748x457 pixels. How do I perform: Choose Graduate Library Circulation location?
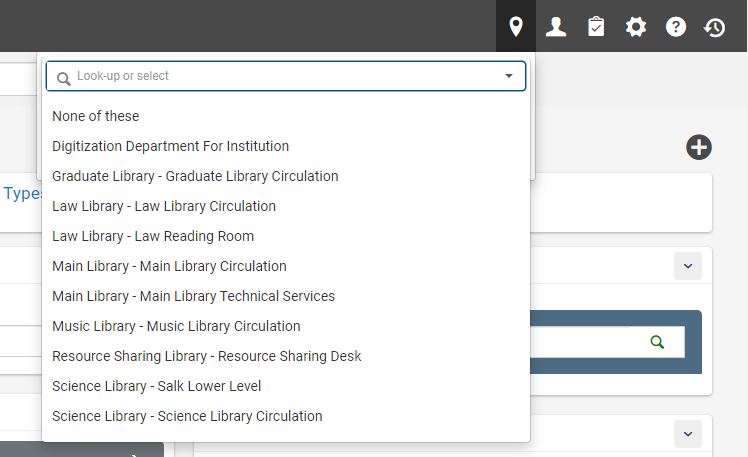point(195,176)
